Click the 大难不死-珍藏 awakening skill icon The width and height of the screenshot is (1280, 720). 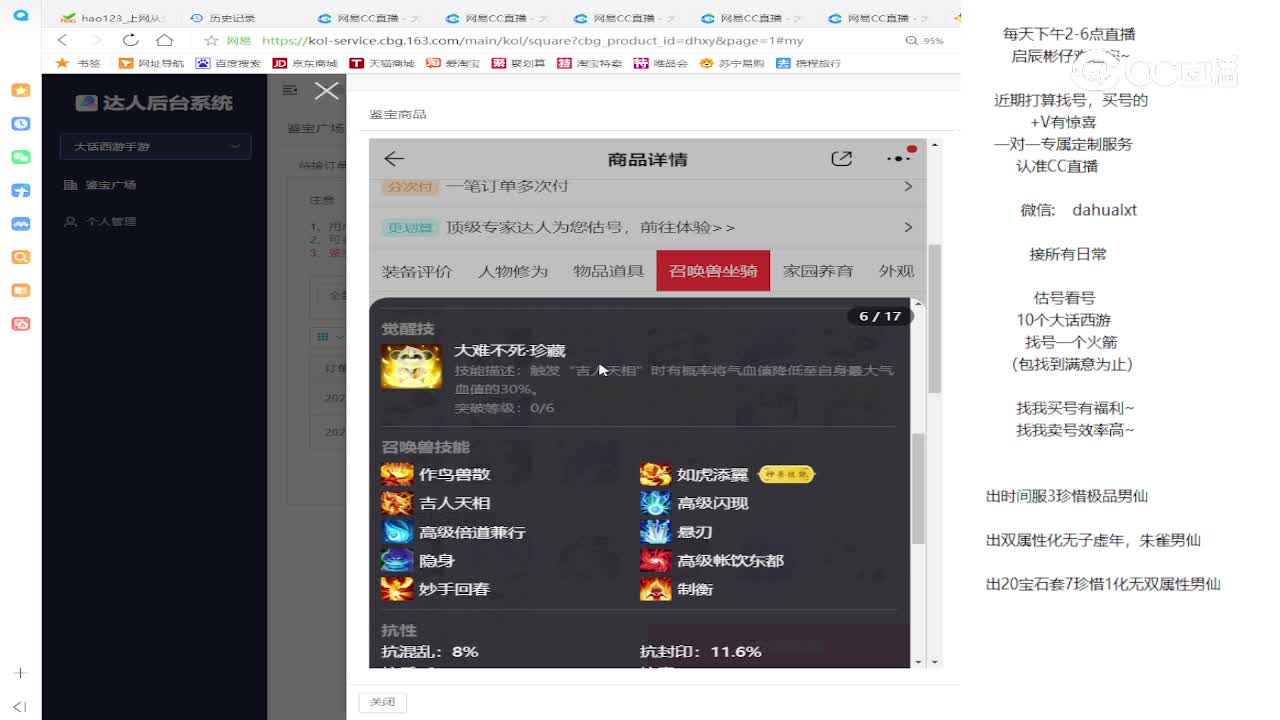tap(411, 367)
